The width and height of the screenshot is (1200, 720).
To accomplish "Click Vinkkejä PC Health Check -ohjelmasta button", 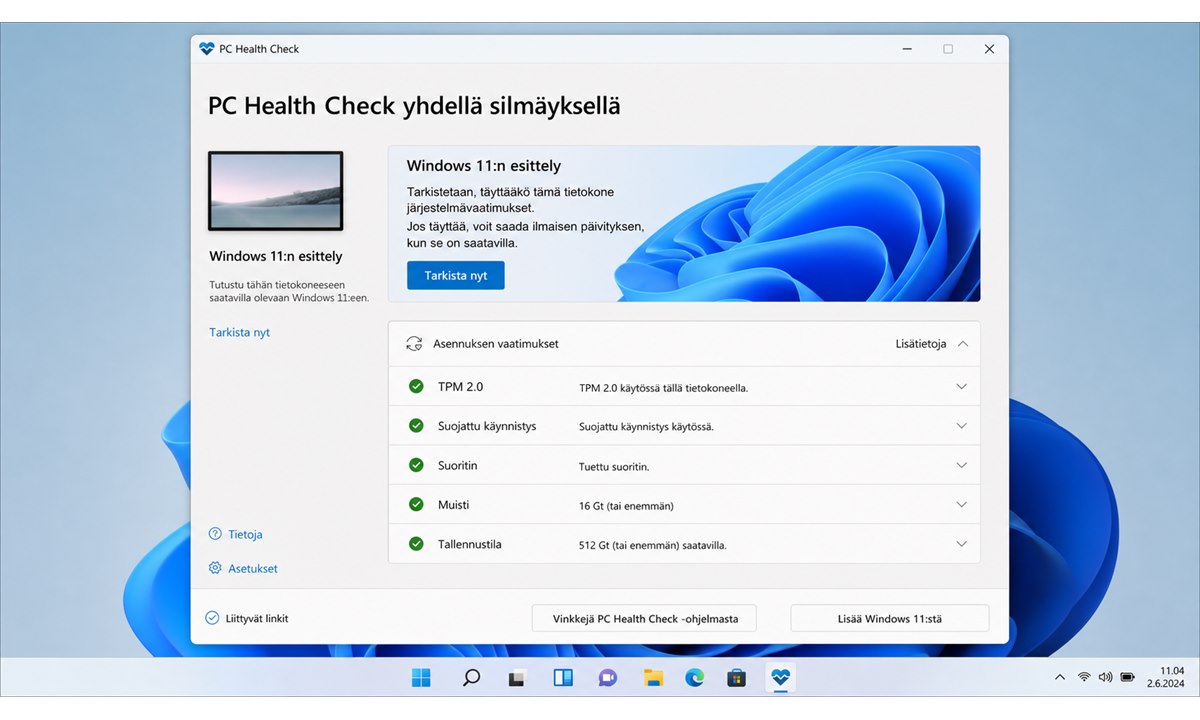I will point(645,618).
